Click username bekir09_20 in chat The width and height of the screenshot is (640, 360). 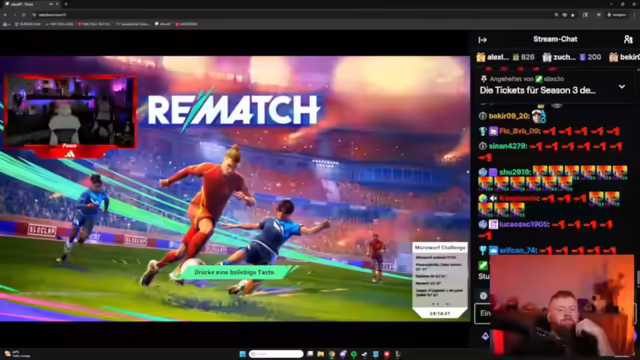(509, 116)
